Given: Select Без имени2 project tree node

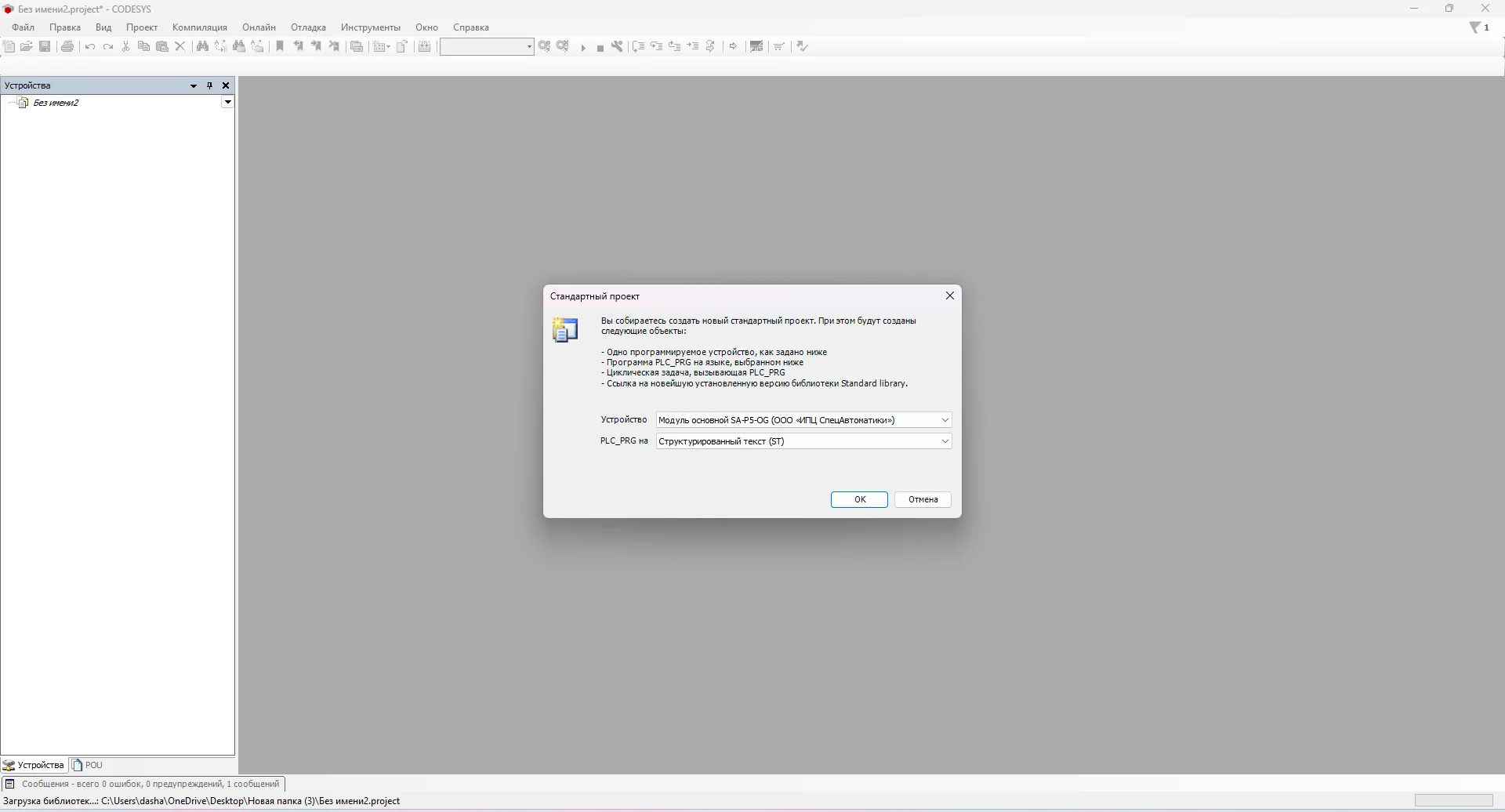Looking at the screenshot, I should pyautogui.click(x=56, y=103).
